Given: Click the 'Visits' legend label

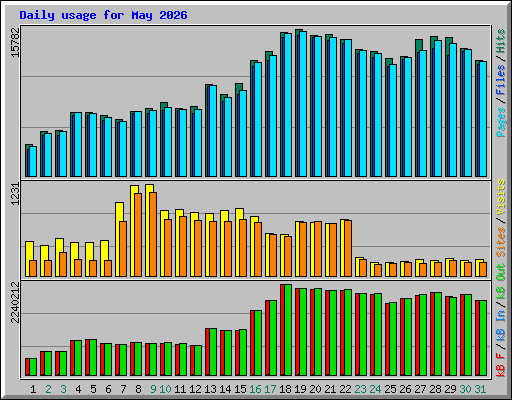Looking at the screenshot, I should pos(501,197).
